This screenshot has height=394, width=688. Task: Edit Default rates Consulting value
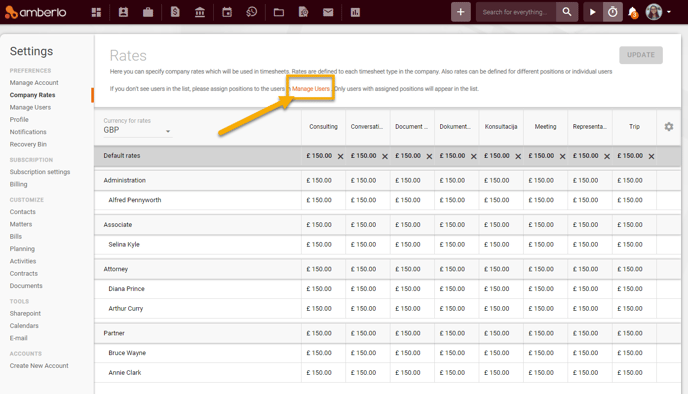click(x=319, y=156)
